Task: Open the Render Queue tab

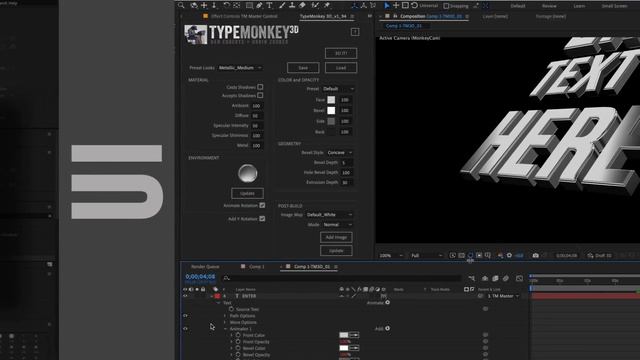Action: pyautogui.click(x=205, y=267)
